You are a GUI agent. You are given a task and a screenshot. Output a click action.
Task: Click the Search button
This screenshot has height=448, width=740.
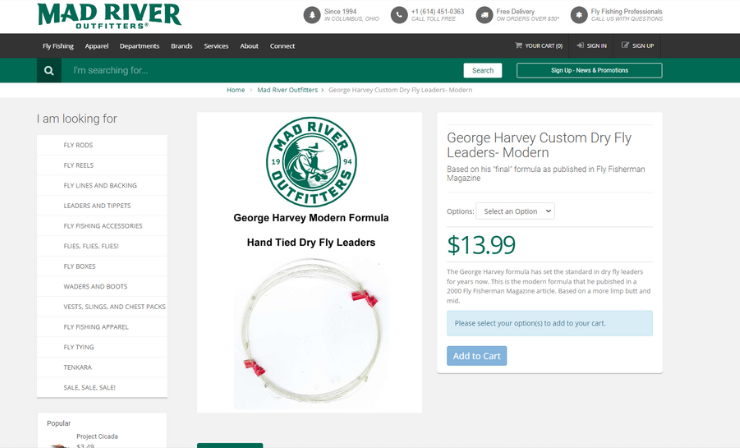pyautogui.click(x=483, y=70)
